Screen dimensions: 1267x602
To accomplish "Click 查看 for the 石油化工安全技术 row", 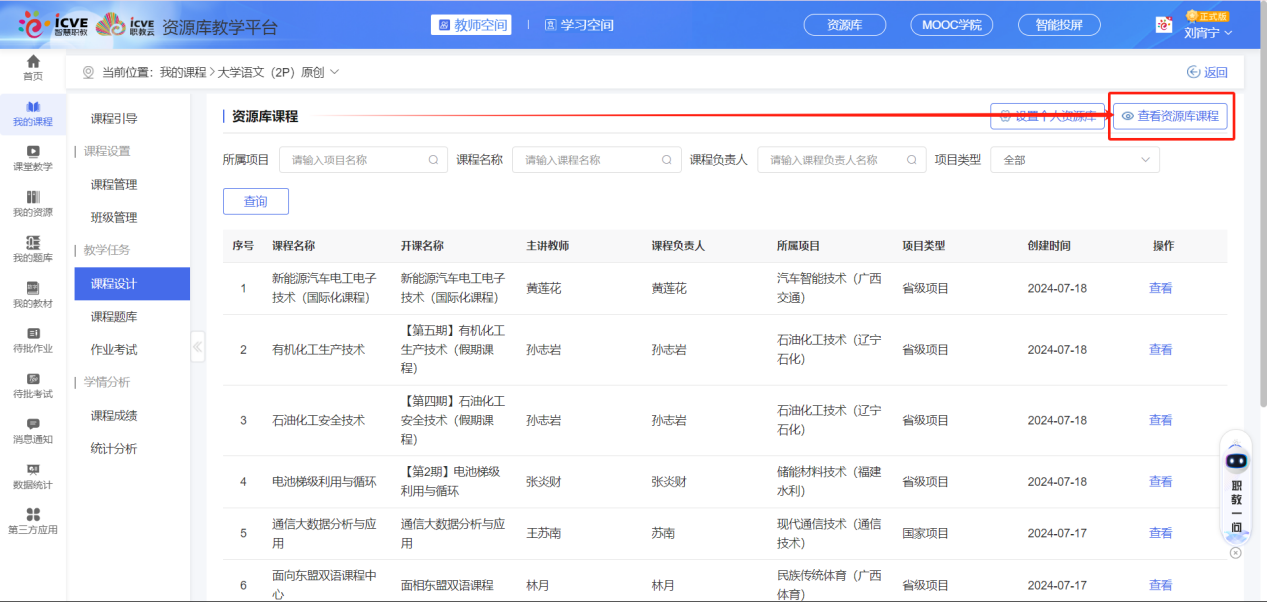I will click(x=1161, y=421).
